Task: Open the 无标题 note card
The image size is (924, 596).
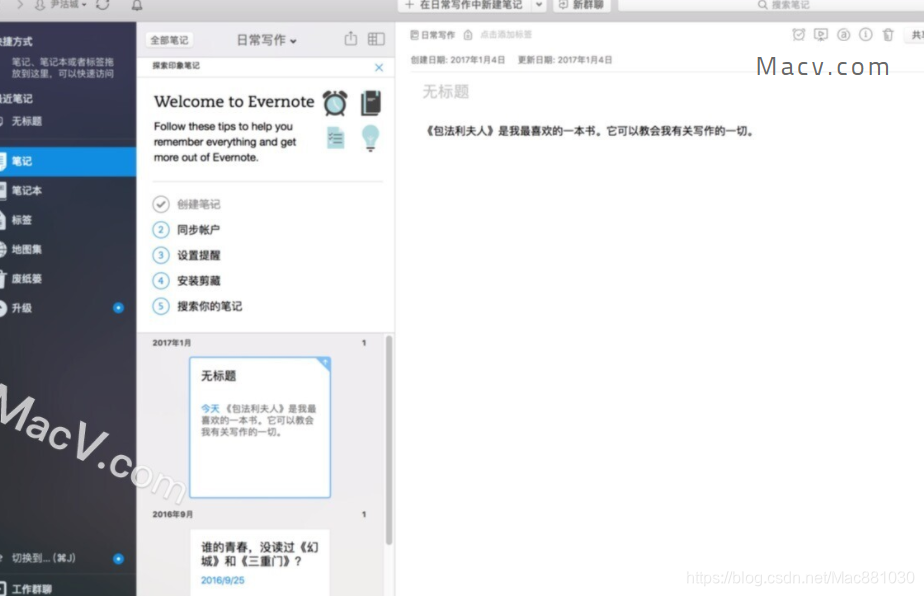Action: [260, 427]
